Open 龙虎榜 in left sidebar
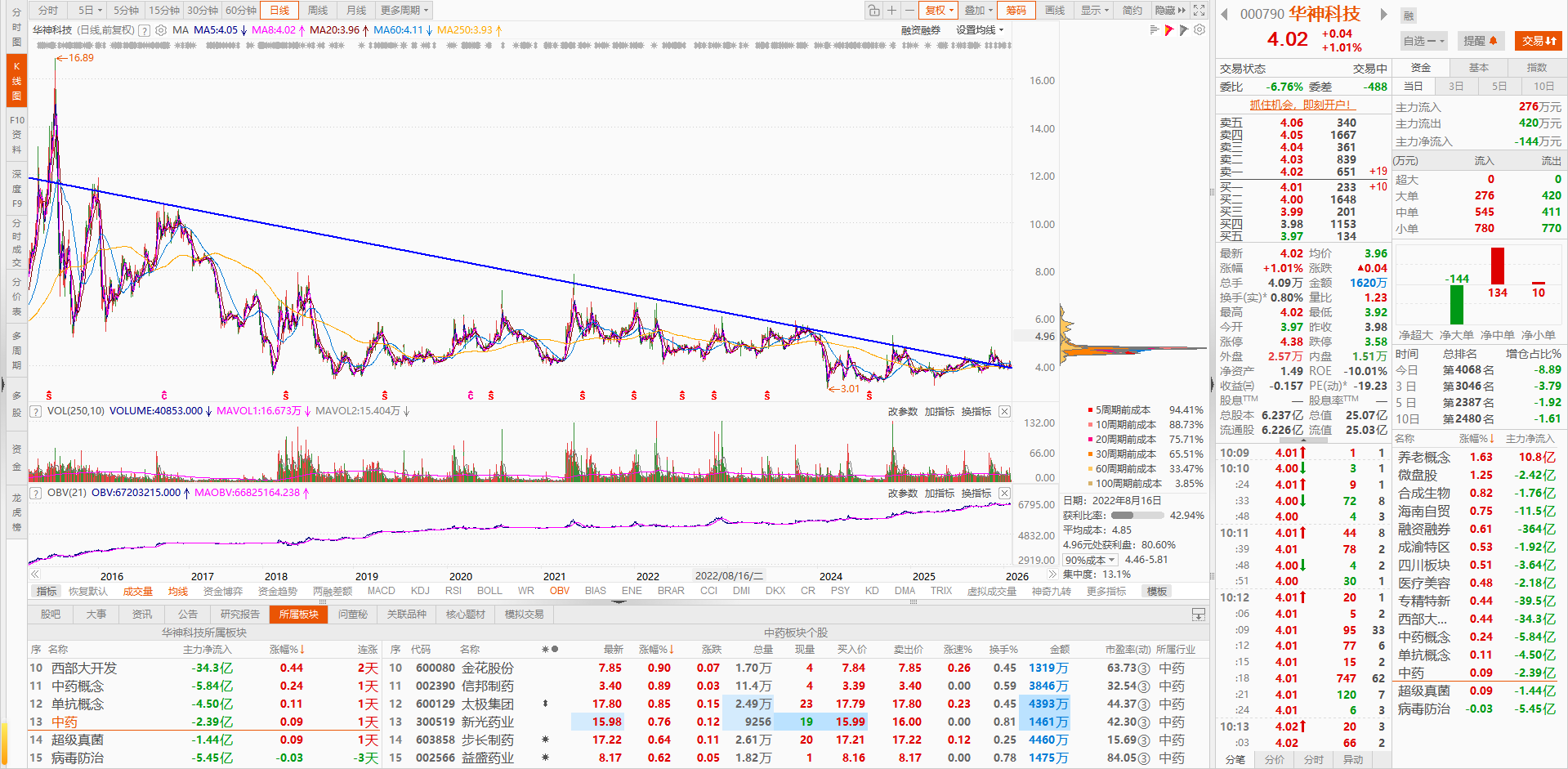This screenshot has width=1568, height=769. (x=16, y=512)
